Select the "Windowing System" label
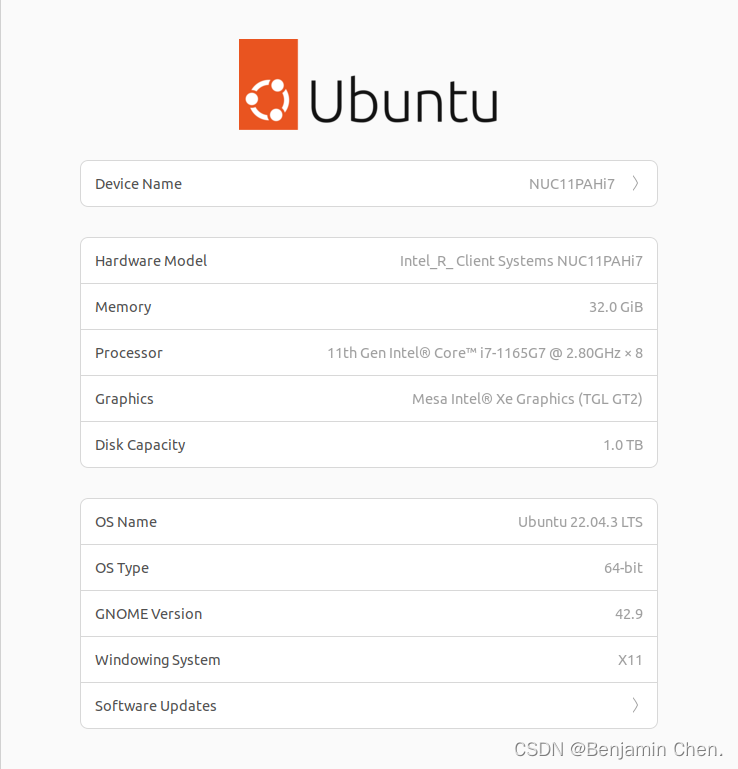Viewport: 738px width, 769px height. [x=157, y=660]
